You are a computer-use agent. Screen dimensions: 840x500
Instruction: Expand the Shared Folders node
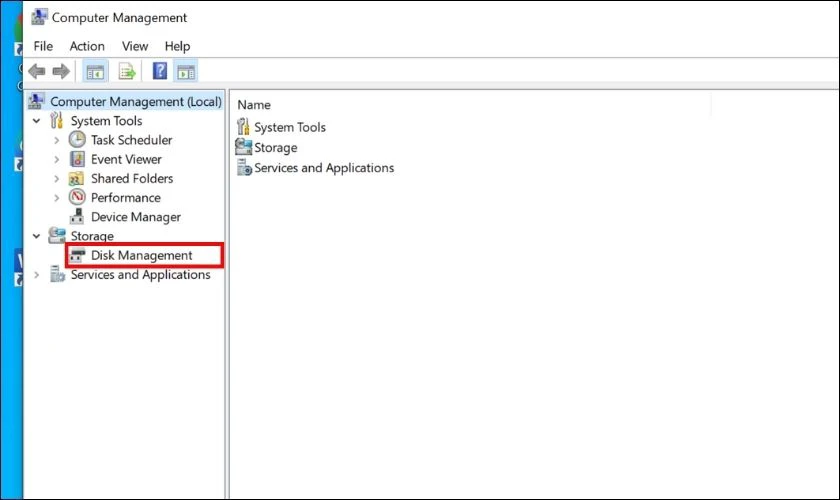point(57,179)
